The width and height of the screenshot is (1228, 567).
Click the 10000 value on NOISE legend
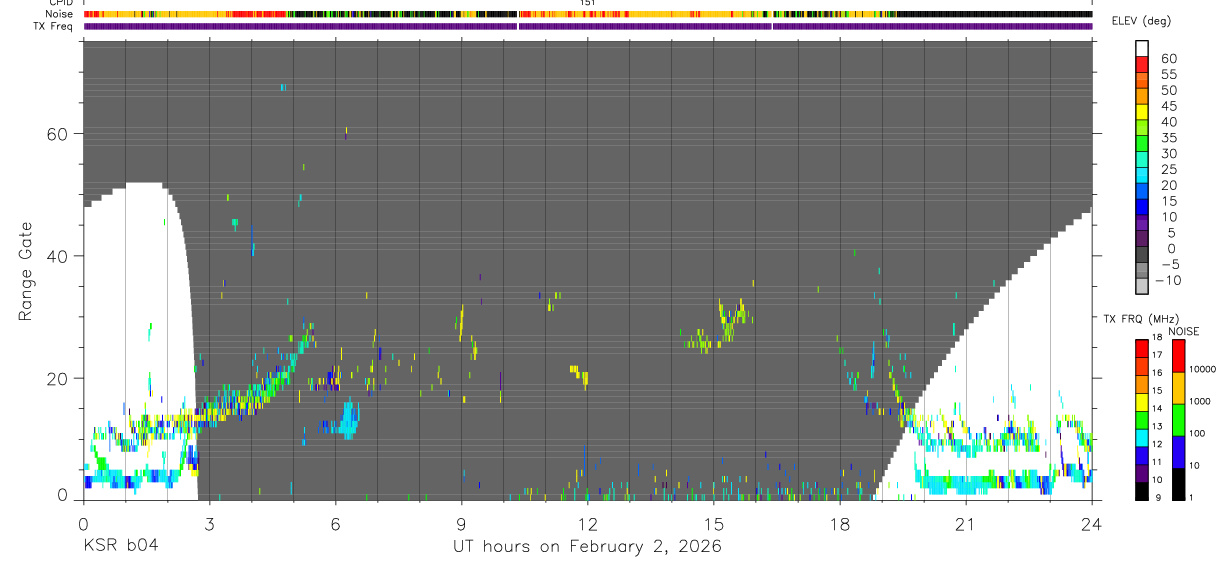coord(1202,369)
